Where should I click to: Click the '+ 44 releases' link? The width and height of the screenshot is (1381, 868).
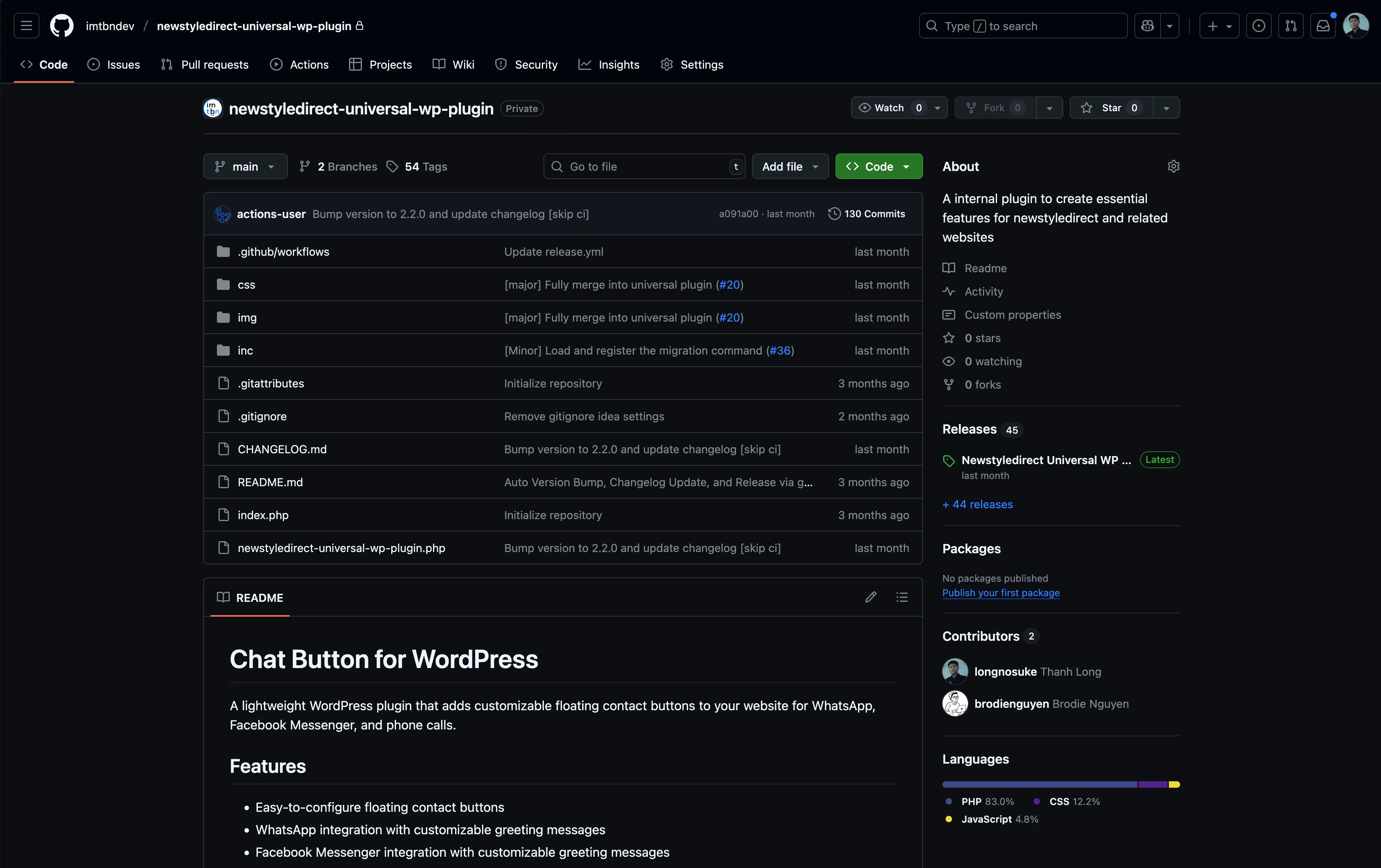pyautogui.click(x=977, y=504)
